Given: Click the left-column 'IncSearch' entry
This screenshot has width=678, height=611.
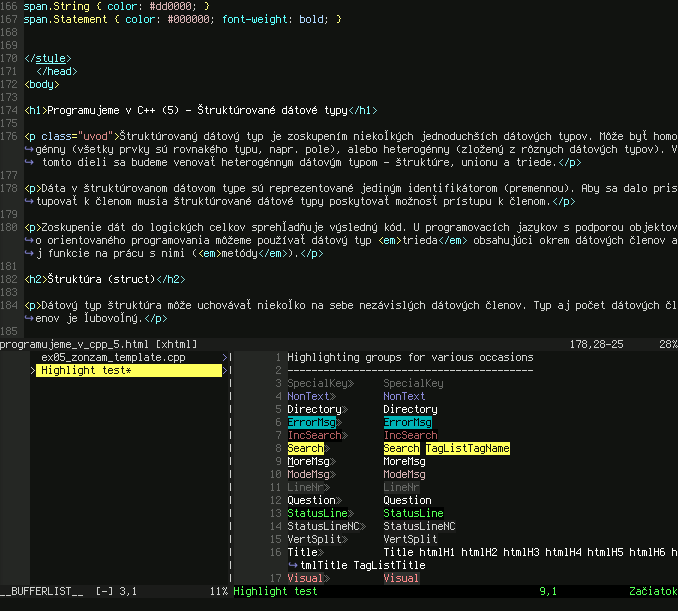Looking at the screenshot, I should point(314,435).
